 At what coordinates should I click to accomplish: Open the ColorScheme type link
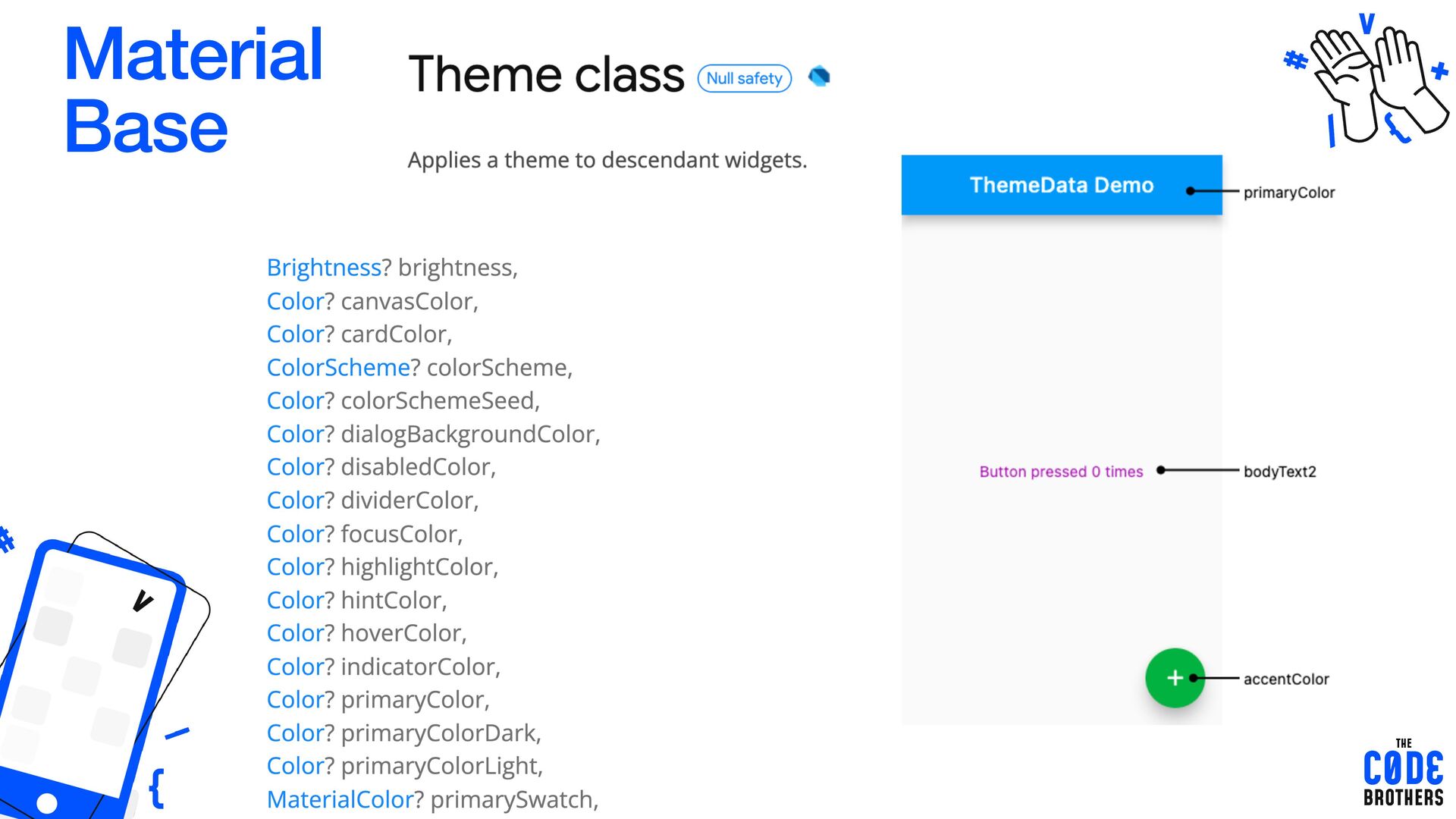click(338, 368)
